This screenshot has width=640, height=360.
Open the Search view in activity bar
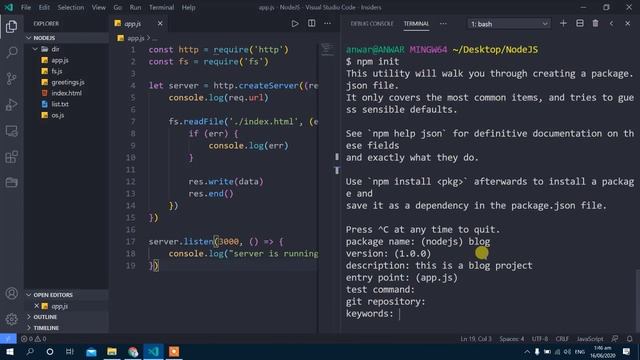[11, 52]
